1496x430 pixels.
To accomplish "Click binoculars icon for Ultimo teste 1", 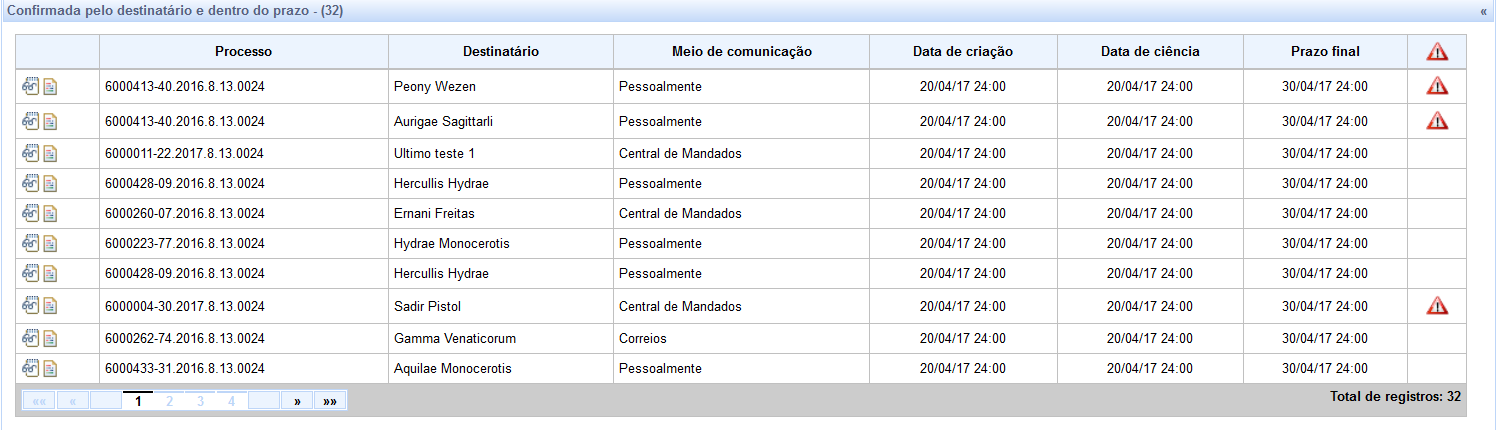I will (30, 153).
